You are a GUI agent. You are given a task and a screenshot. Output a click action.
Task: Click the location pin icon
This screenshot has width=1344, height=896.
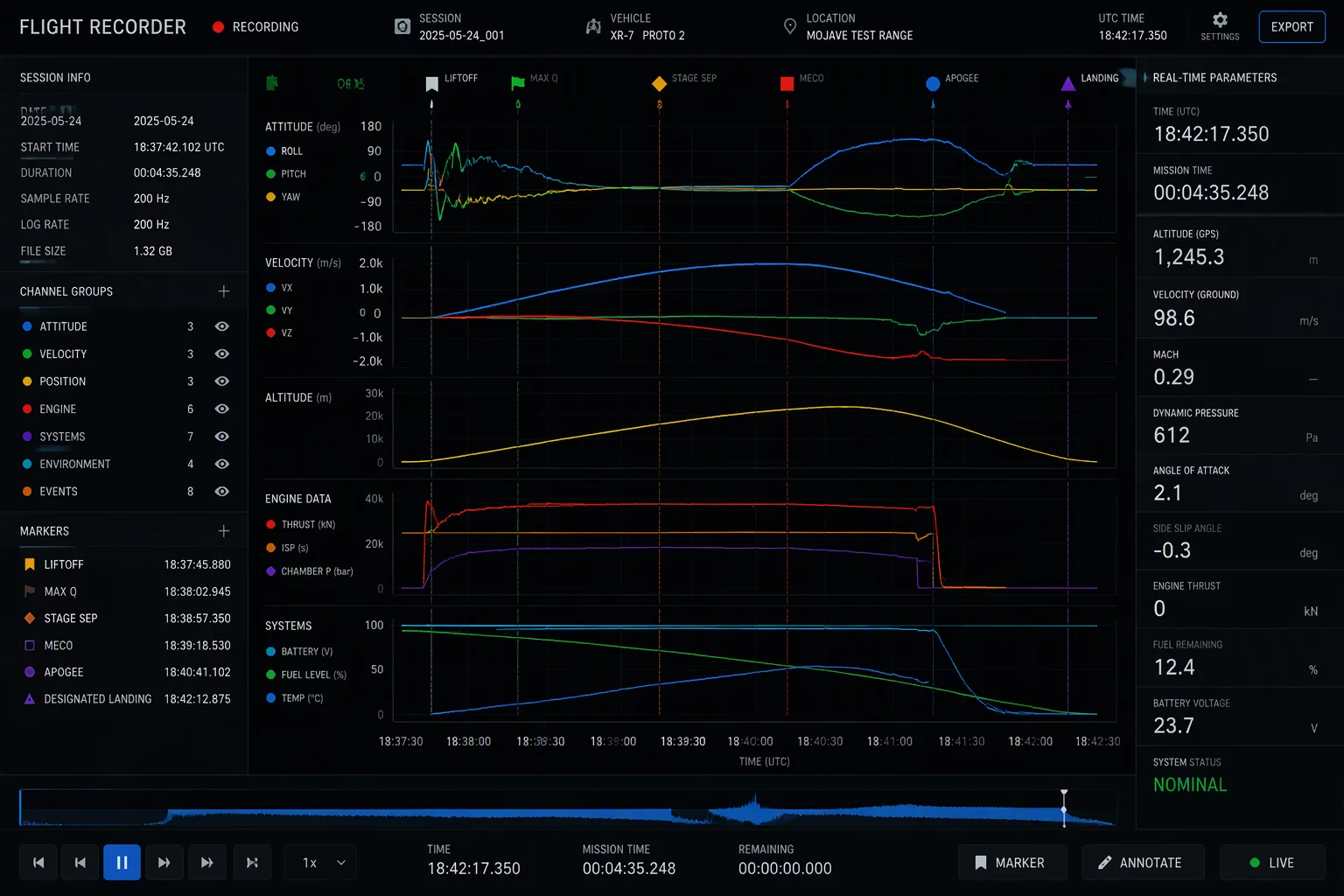(789, 26)
